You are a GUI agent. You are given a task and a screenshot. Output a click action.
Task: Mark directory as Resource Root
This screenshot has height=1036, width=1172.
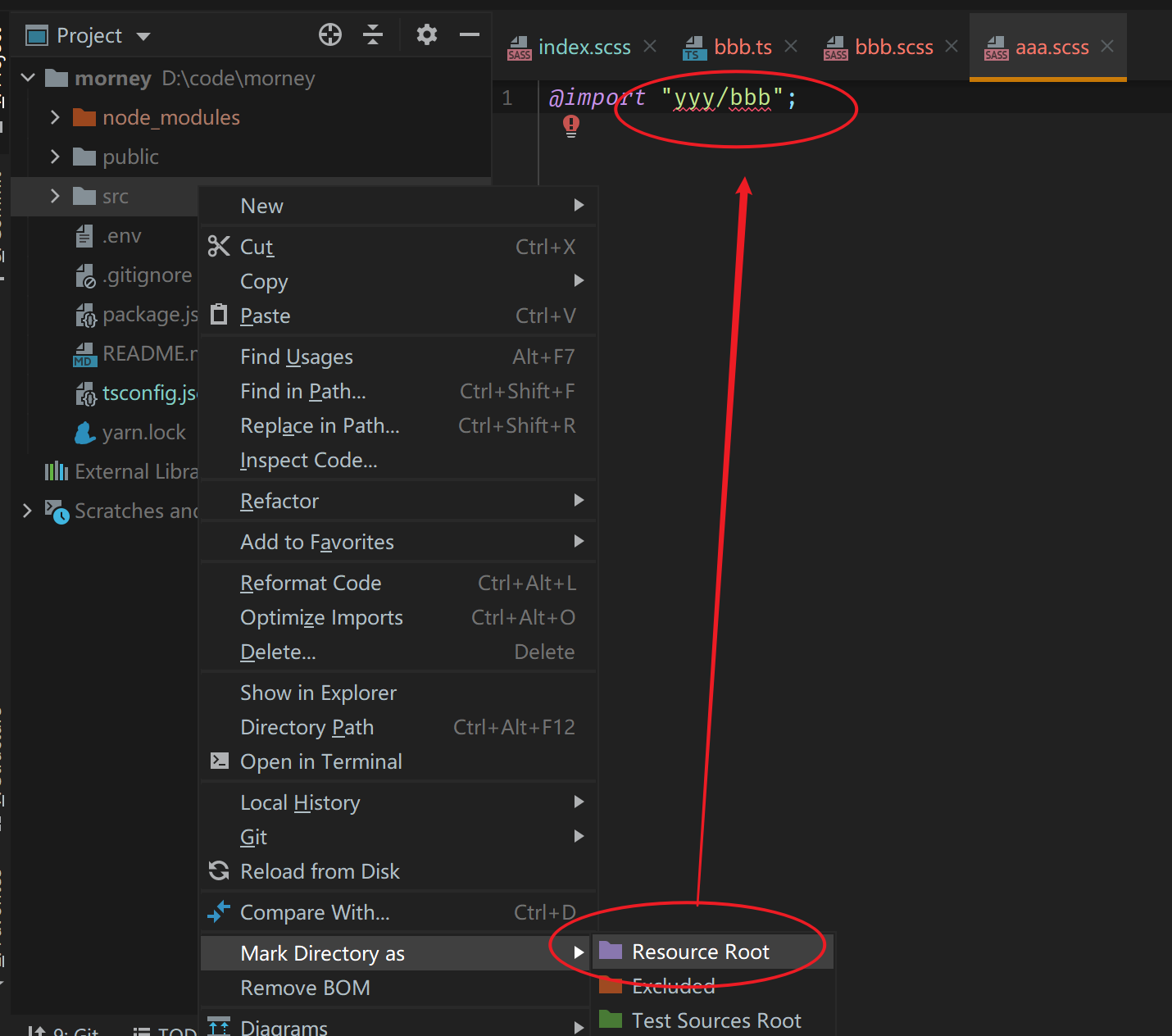click(713, 952)
